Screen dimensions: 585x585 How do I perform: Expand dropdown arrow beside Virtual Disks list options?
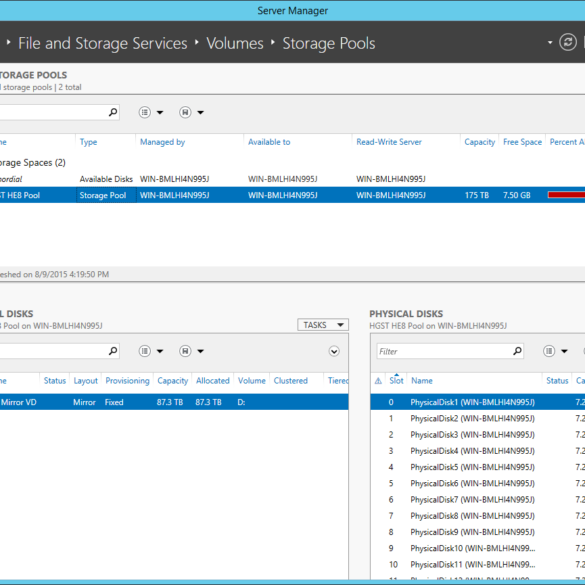pyautogui.click(x=160, y=351)
